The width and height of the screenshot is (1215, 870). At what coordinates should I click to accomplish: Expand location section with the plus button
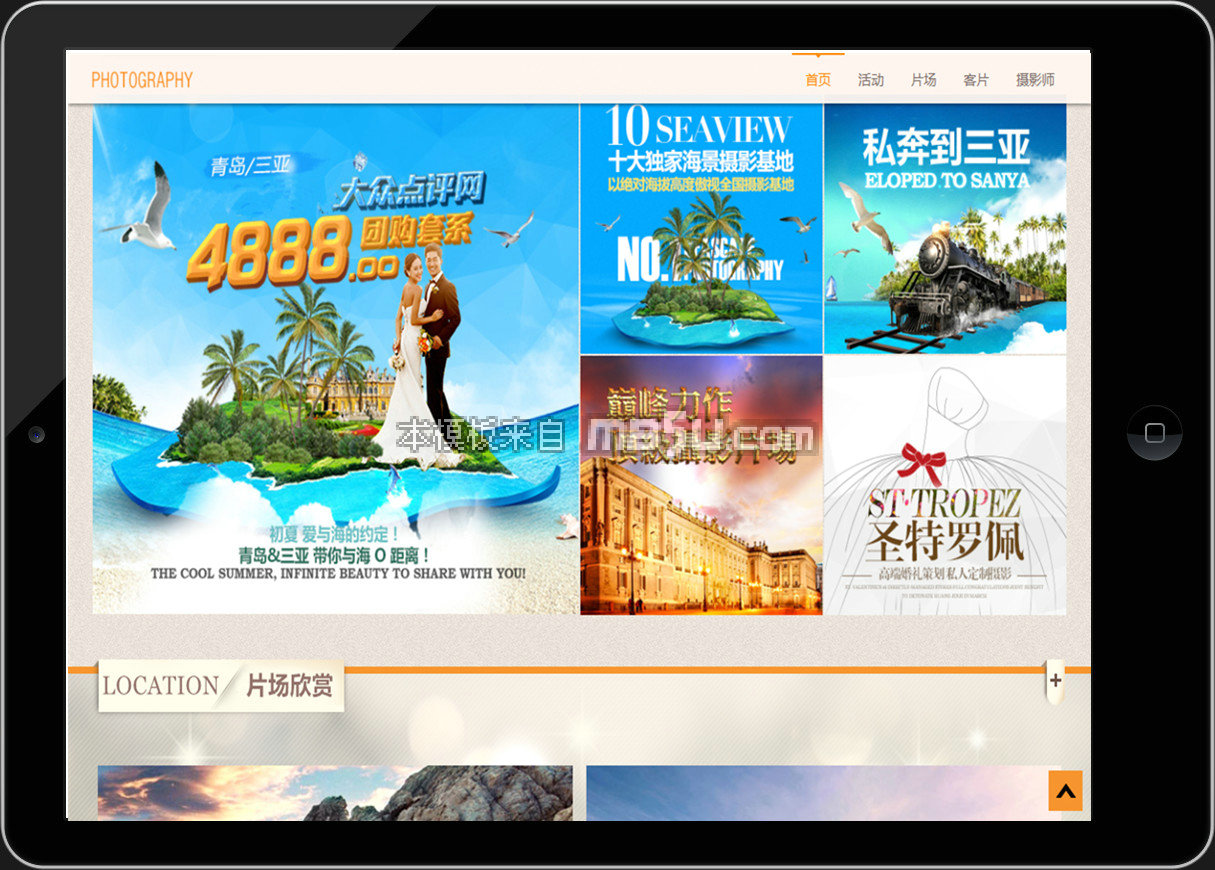(1055, 681)
